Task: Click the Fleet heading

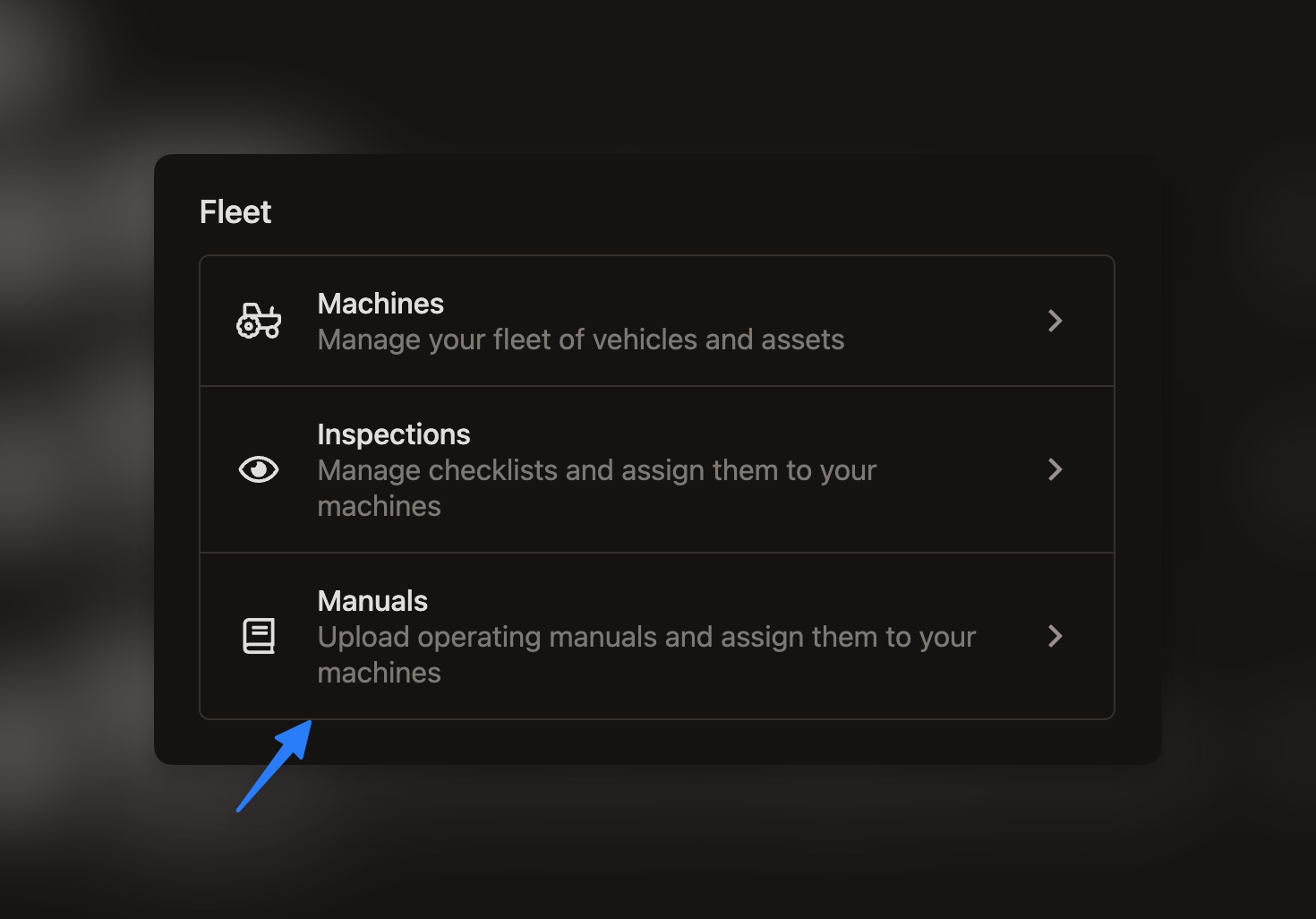Action: pos(235,212)
